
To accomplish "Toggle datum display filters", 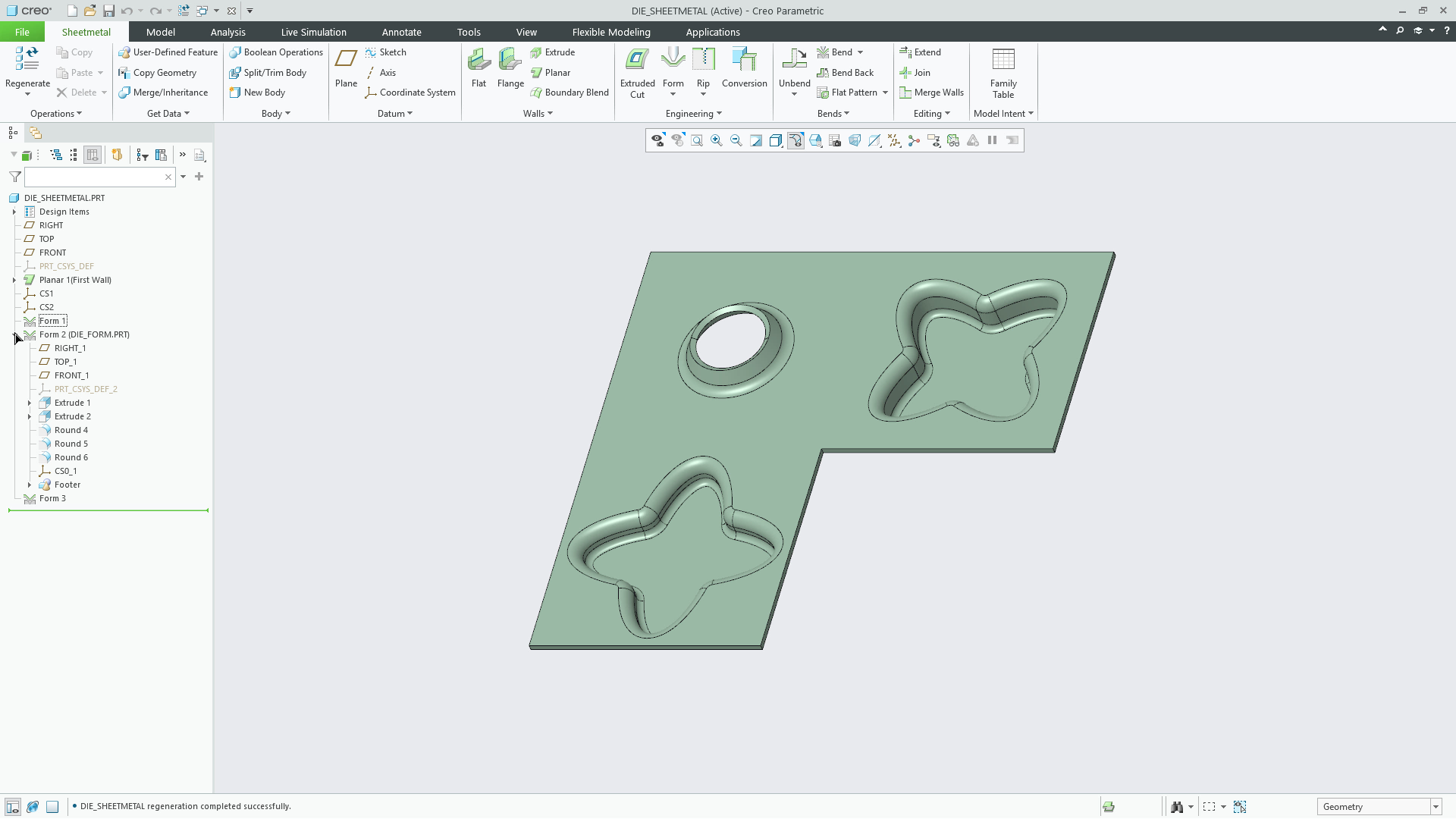I will [894, 140].
